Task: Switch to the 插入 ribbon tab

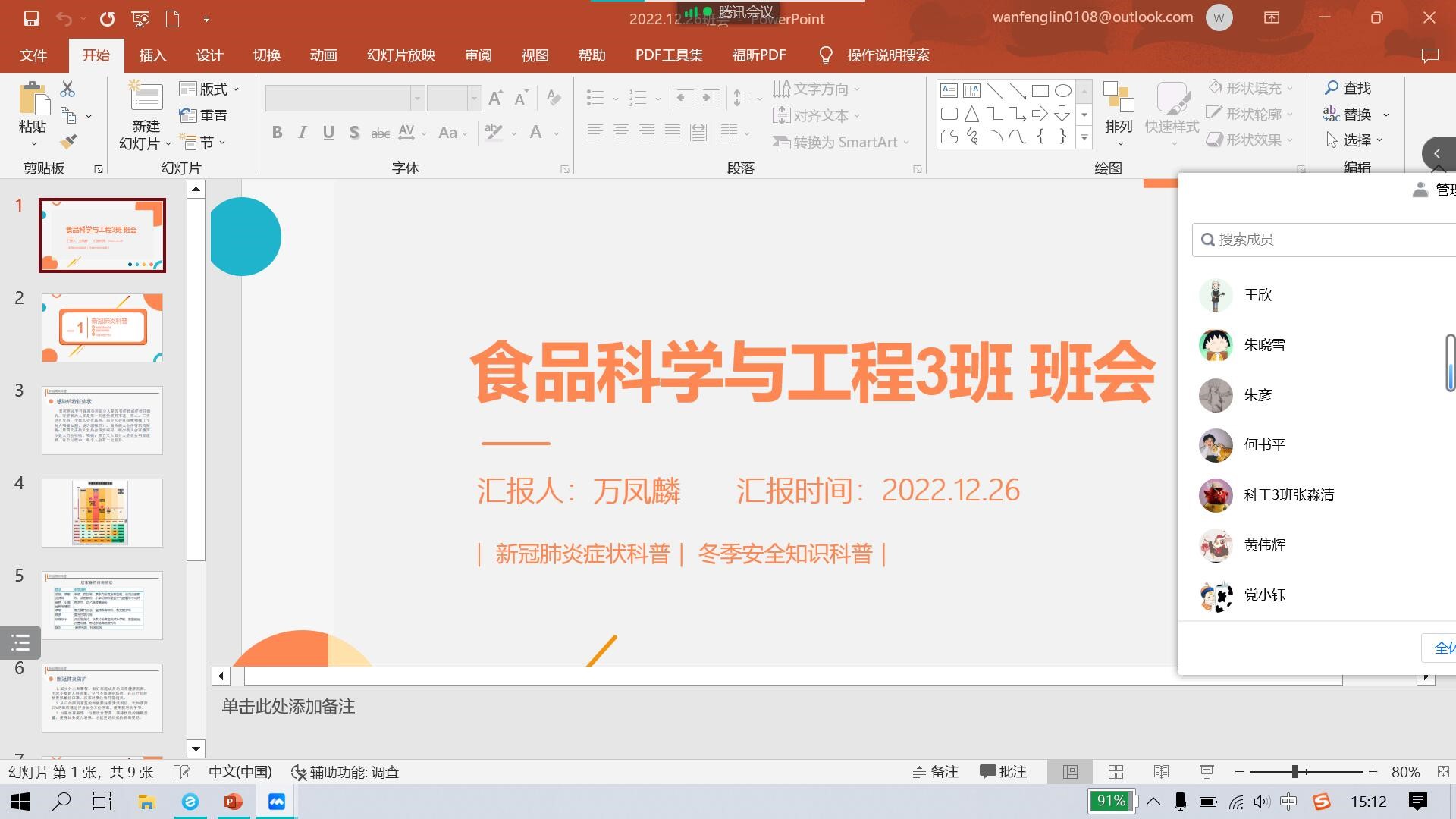Action: pos(152,55)
